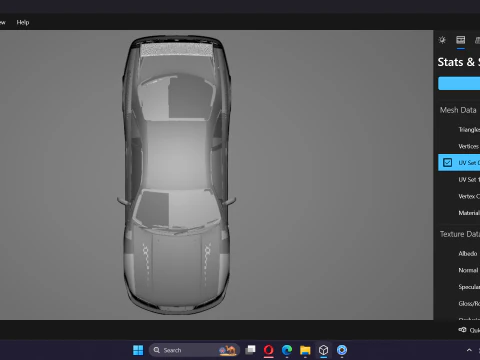Click the Quick animations icon
This screenshot has width=480, height=360.
click(x=462, y=330)
